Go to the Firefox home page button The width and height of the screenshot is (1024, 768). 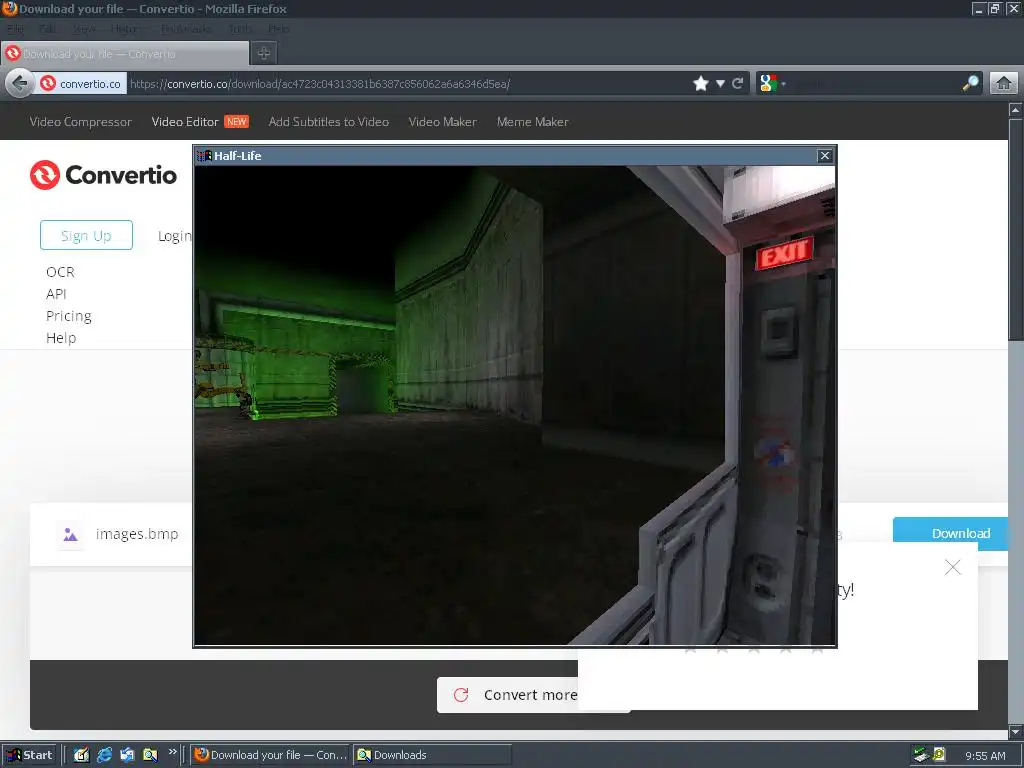tap(1004, 84)
